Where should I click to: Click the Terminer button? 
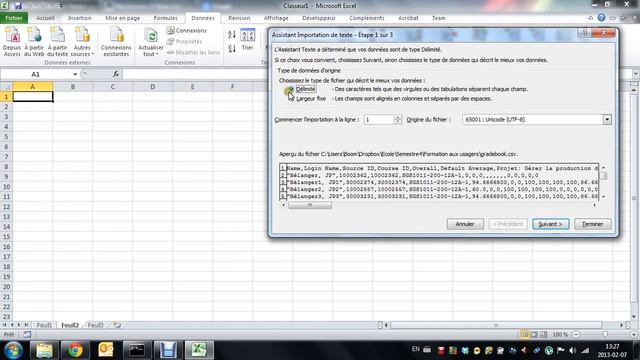(592, 224)
